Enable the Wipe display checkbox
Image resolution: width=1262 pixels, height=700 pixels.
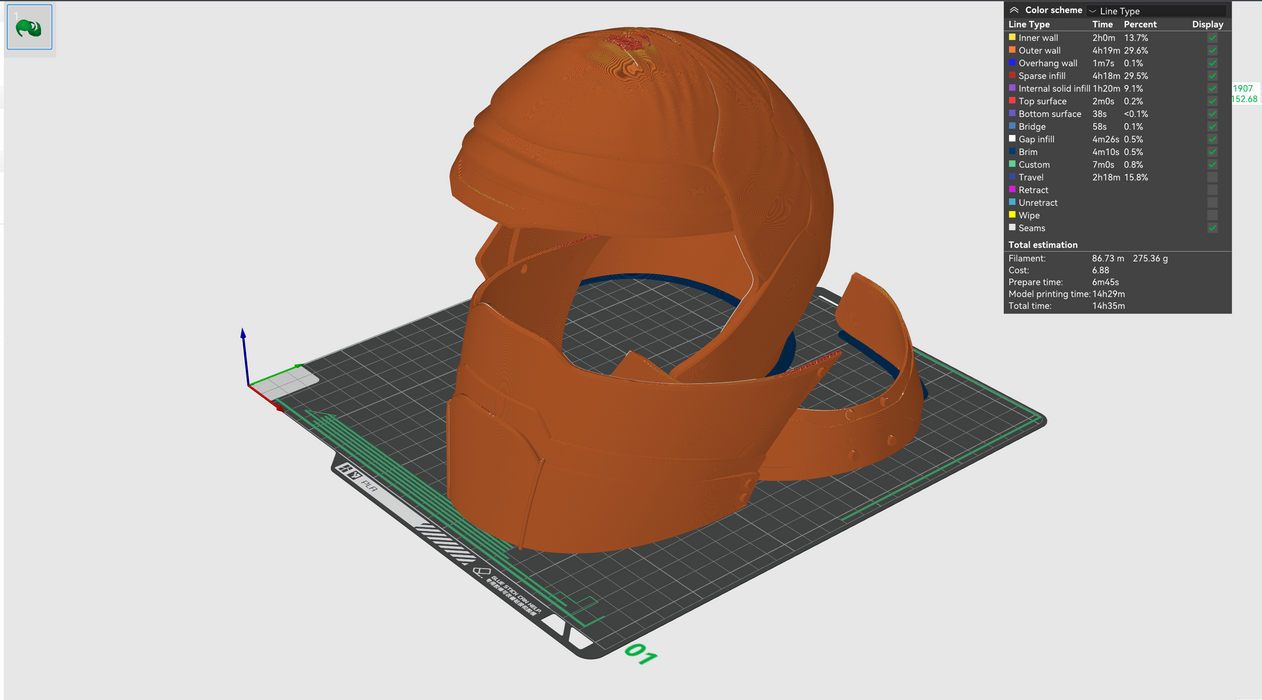click(x=1212, y=215)
